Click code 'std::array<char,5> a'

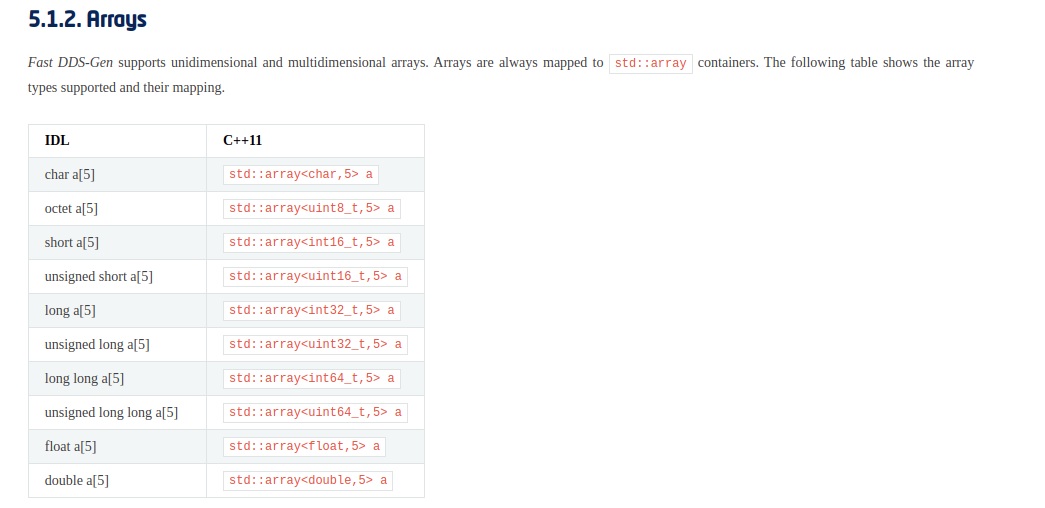point(301,175)
